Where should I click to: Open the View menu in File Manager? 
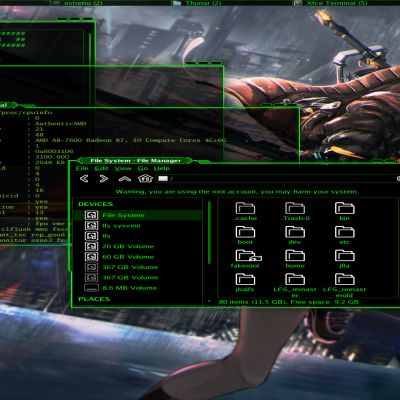[123, 168]
